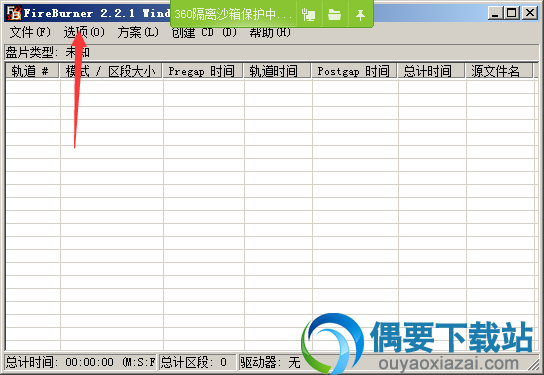Open the 帮助(H) menu
Viewport: 544px width, 375px height.
point(270,33)
